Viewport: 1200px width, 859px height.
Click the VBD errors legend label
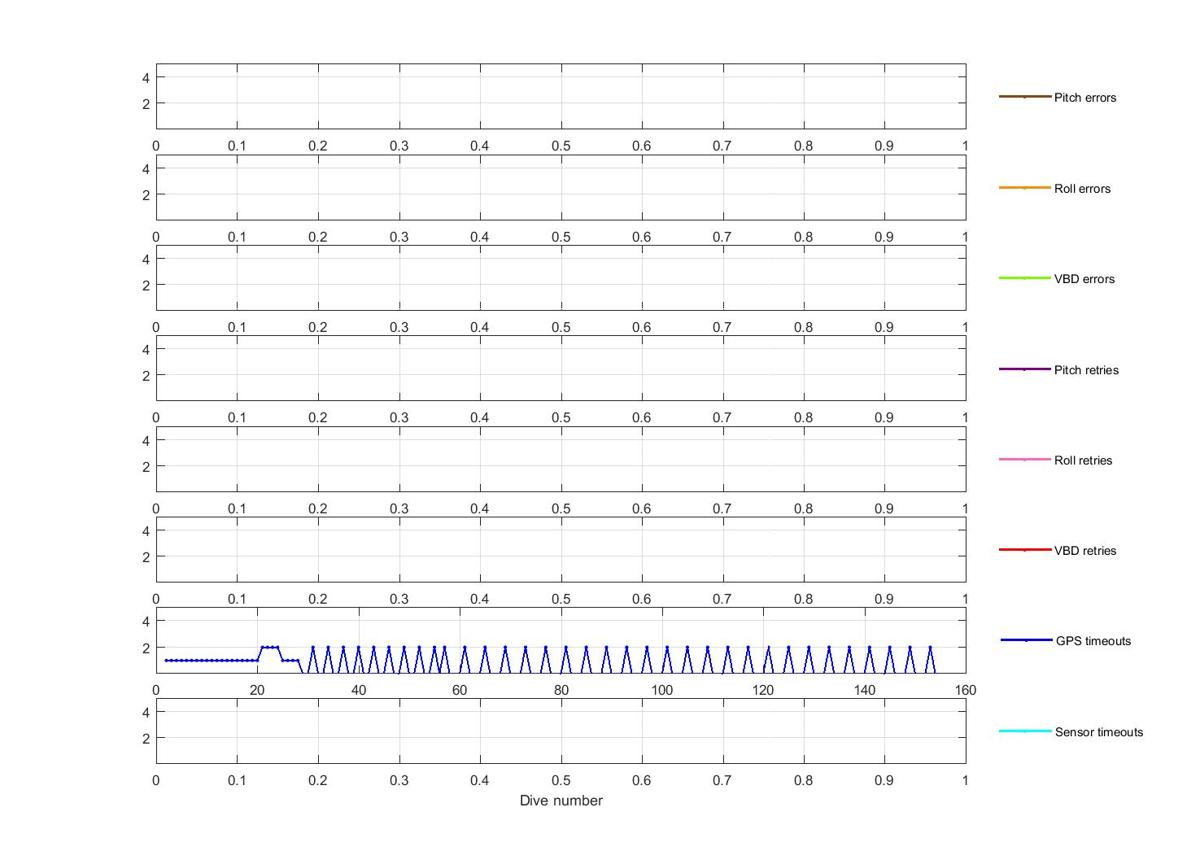coord(1084,279)
